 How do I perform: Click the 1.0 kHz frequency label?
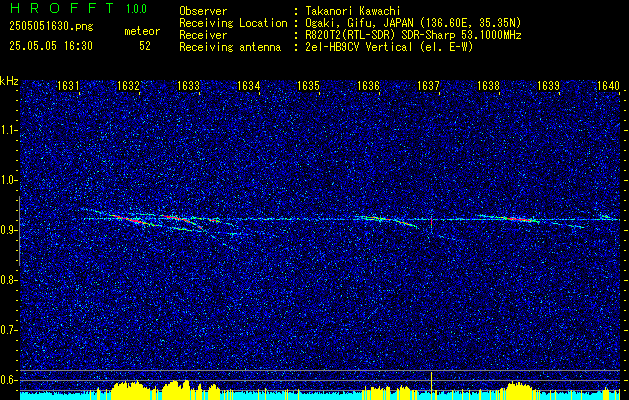(7, 180)
